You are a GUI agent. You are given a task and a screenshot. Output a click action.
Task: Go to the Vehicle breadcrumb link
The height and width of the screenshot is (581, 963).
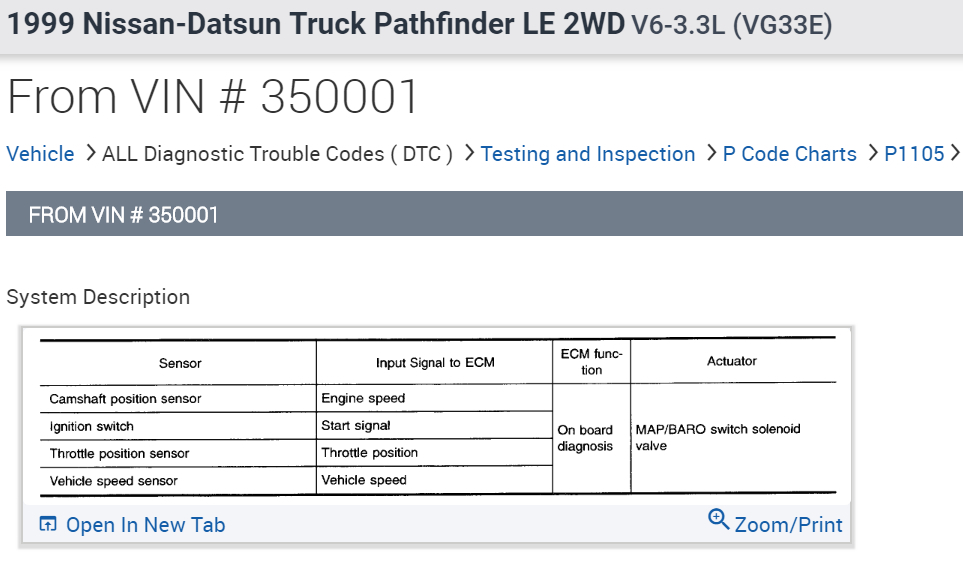(x=40, y=154)
